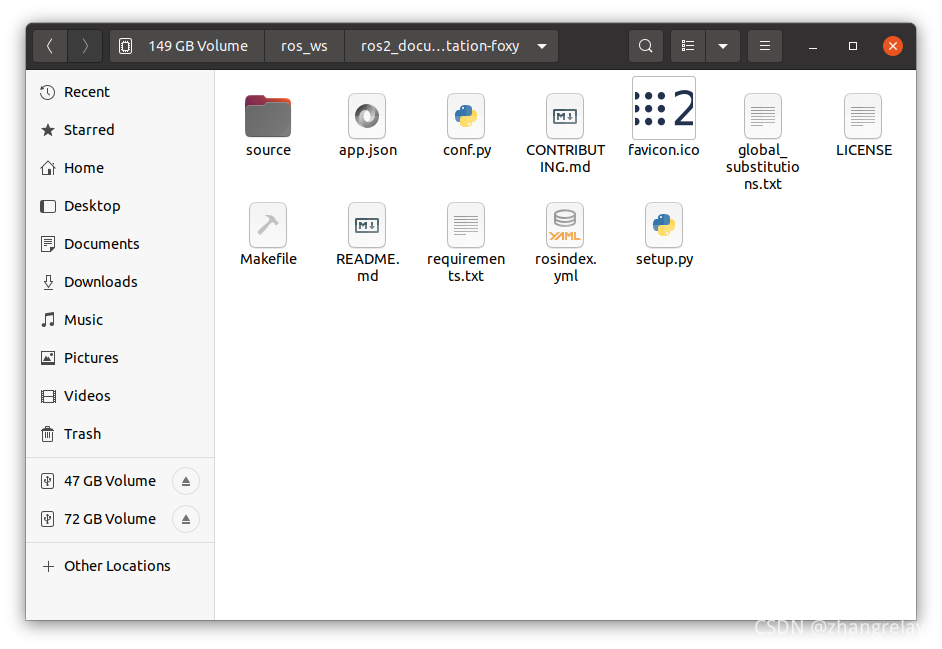Select the global_substitutions.txt file icon
942x649 pixels.
[763, 116]
